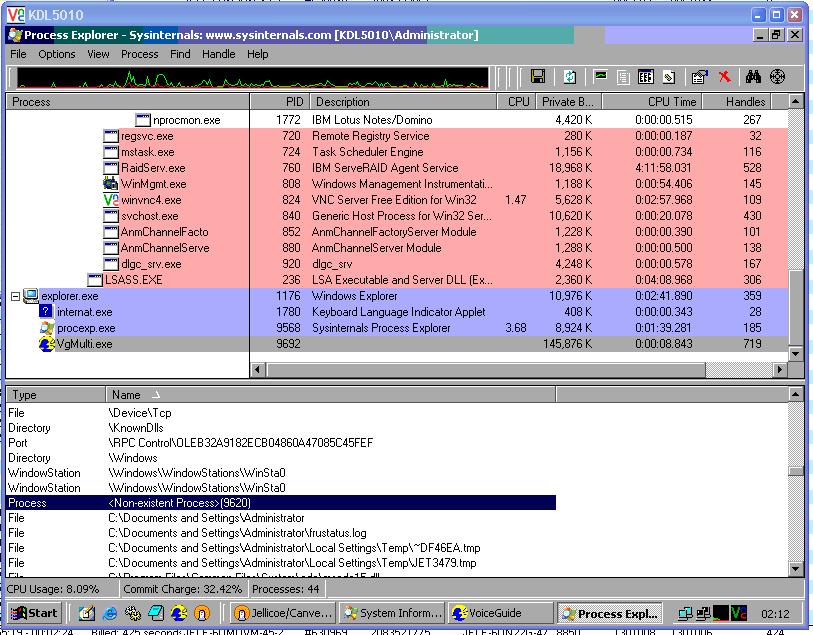Open process Properties toolbar icon
813x635 pixels.
click(699, 77)
